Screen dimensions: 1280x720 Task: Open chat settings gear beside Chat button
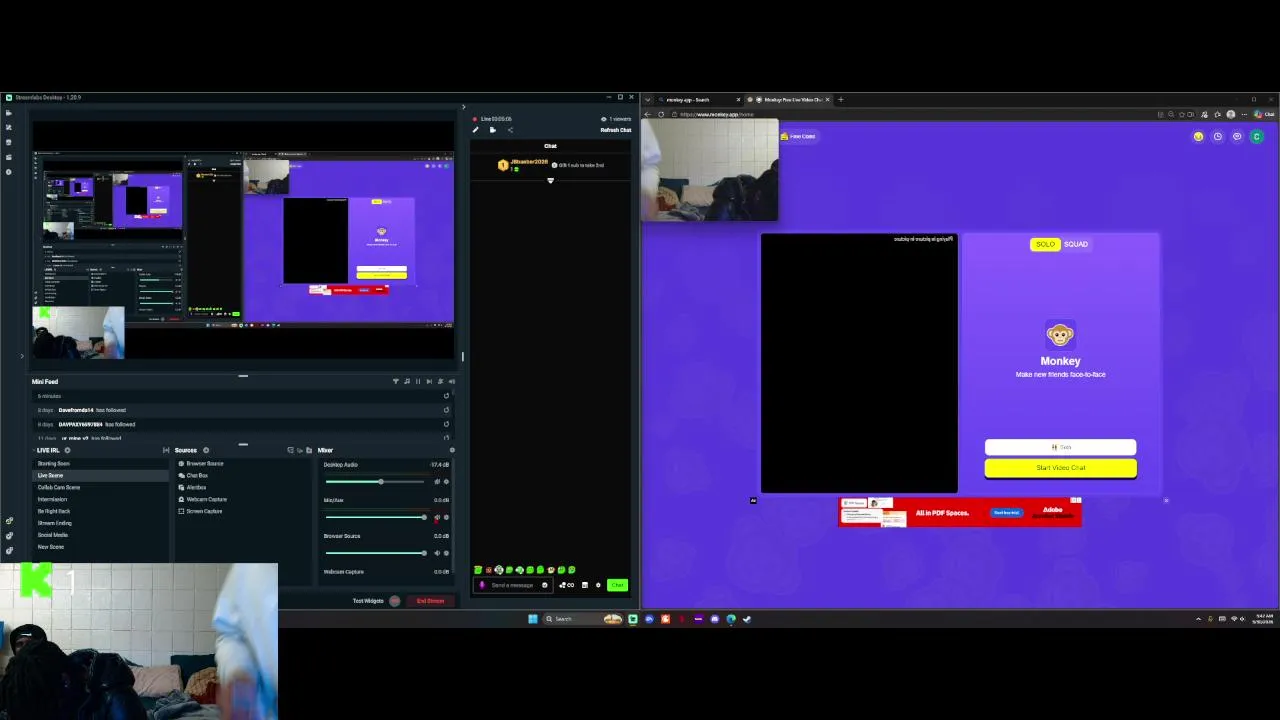tap(598, 585)
